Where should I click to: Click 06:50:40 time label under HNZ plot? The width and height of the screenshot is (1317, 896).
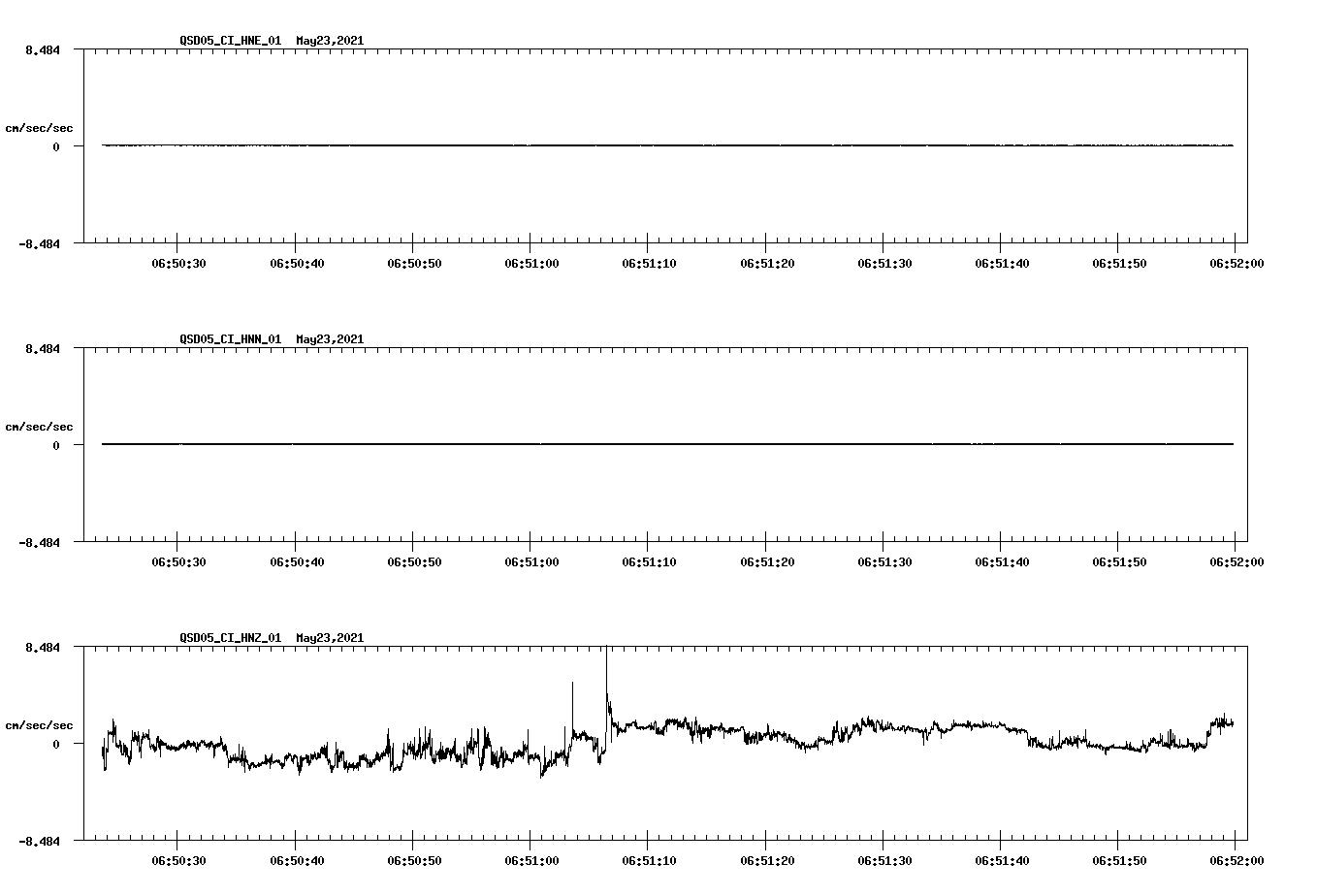pos(297,860)
